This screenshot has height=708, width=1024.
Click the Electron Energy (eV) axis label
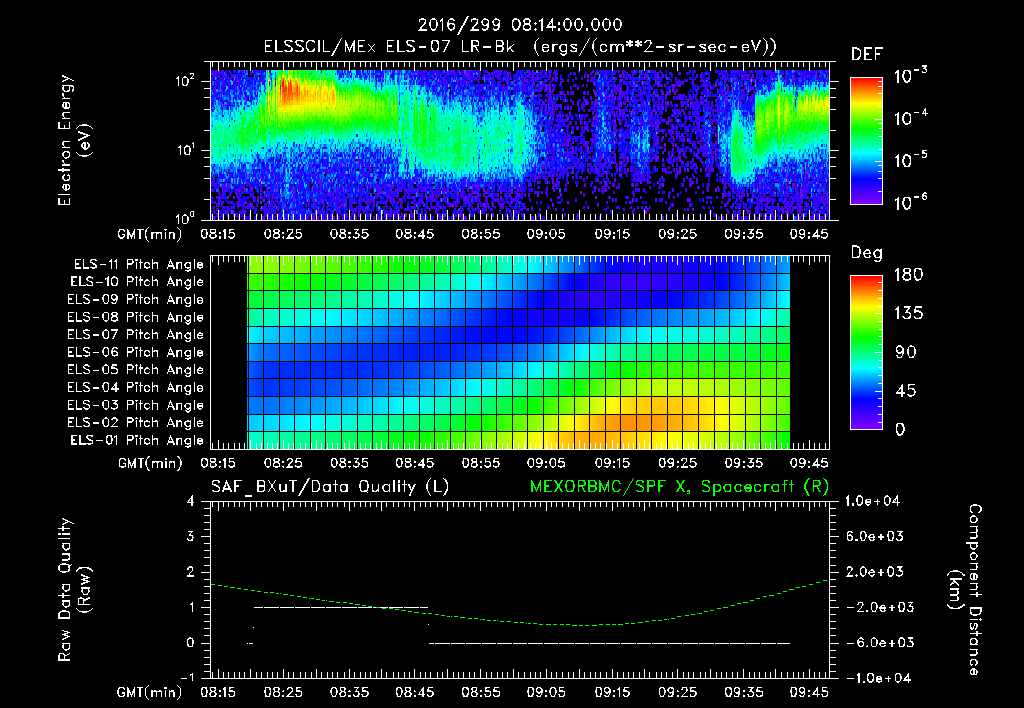point(73,140)
